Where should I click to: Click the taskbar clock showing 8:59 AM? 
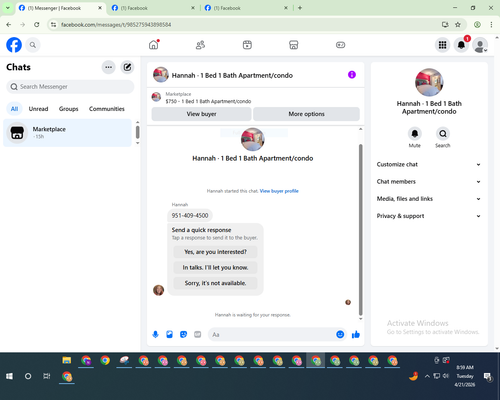[x=465, y=367]
